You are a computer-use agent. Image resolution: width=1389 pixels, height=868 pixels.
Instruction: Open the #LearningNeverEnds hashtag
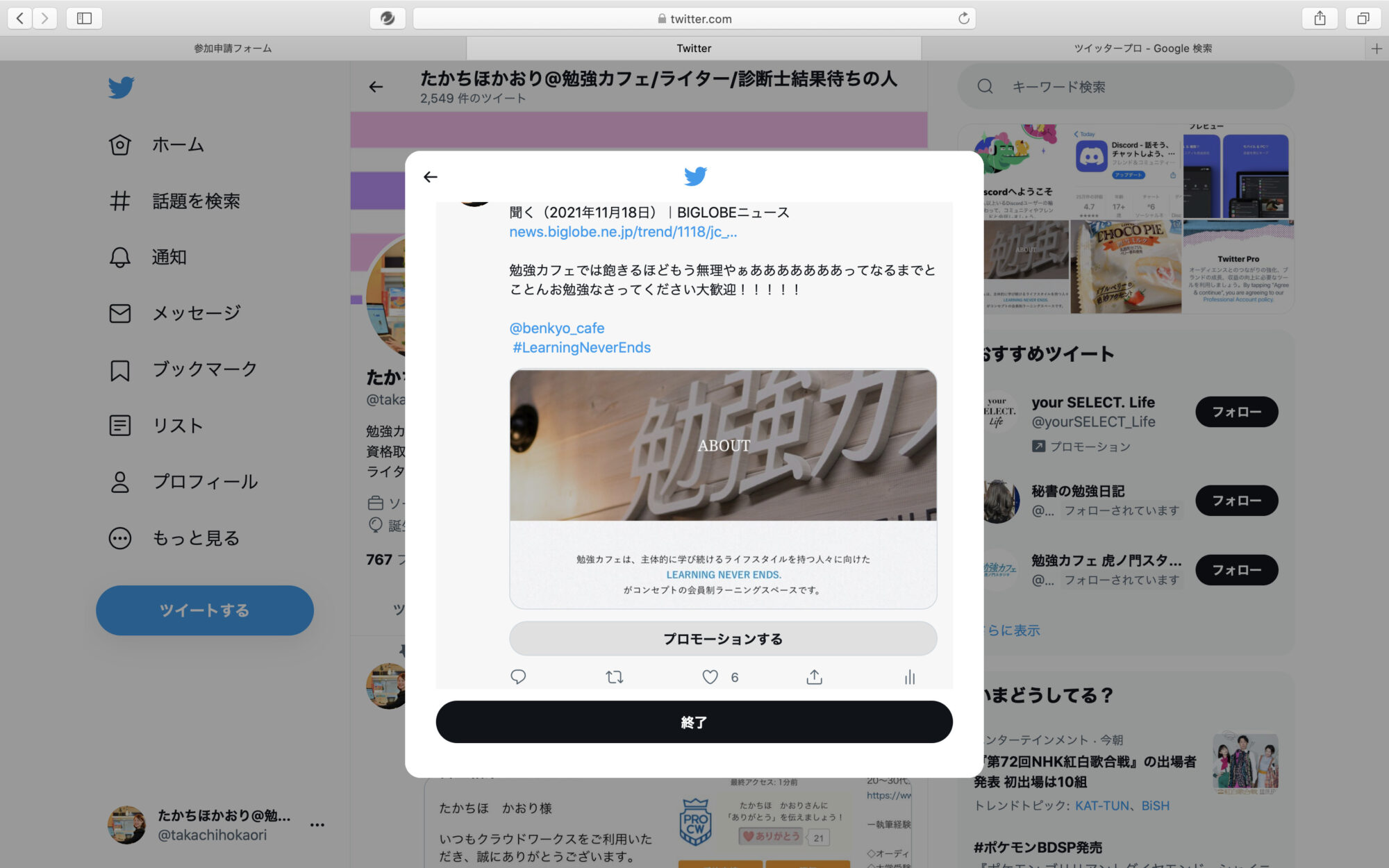[x=582, y=347]
